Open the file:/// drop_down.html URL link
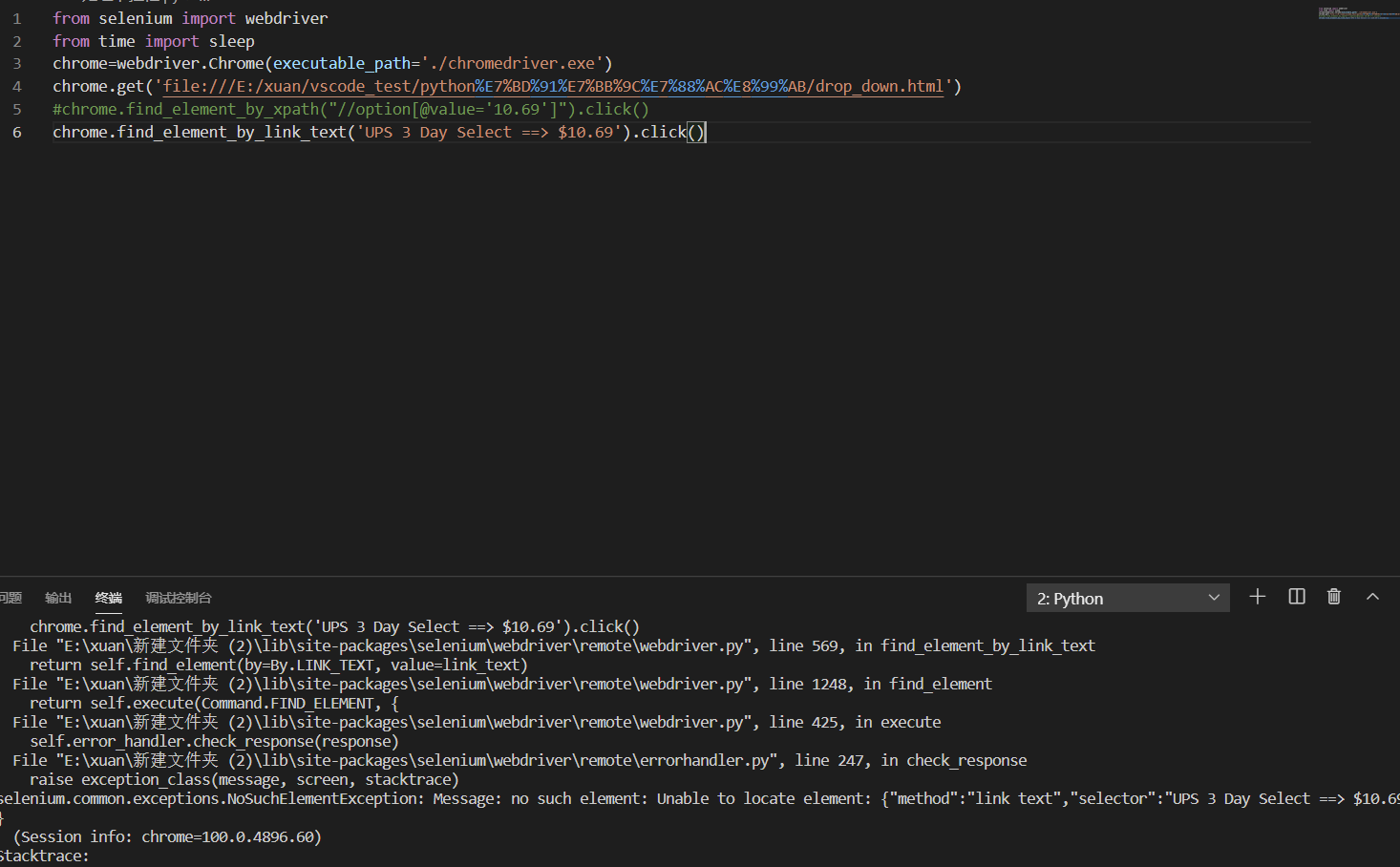This screenshot has width=1400, height=867. pyautogui.click(x=553, y=86)
